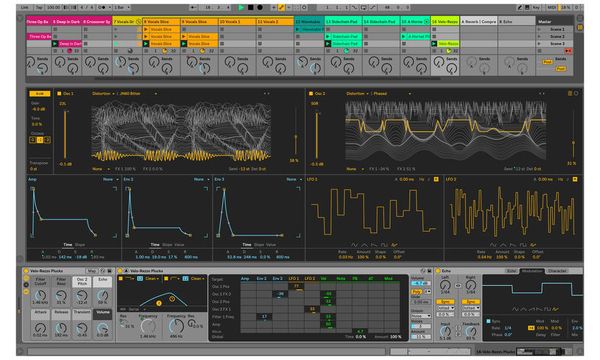Launch the Velo-Rezzo clip in track 16
Image resolution: width=600 pixels, height=360 pixels.
pyautogui.click(x=434, y=44)
